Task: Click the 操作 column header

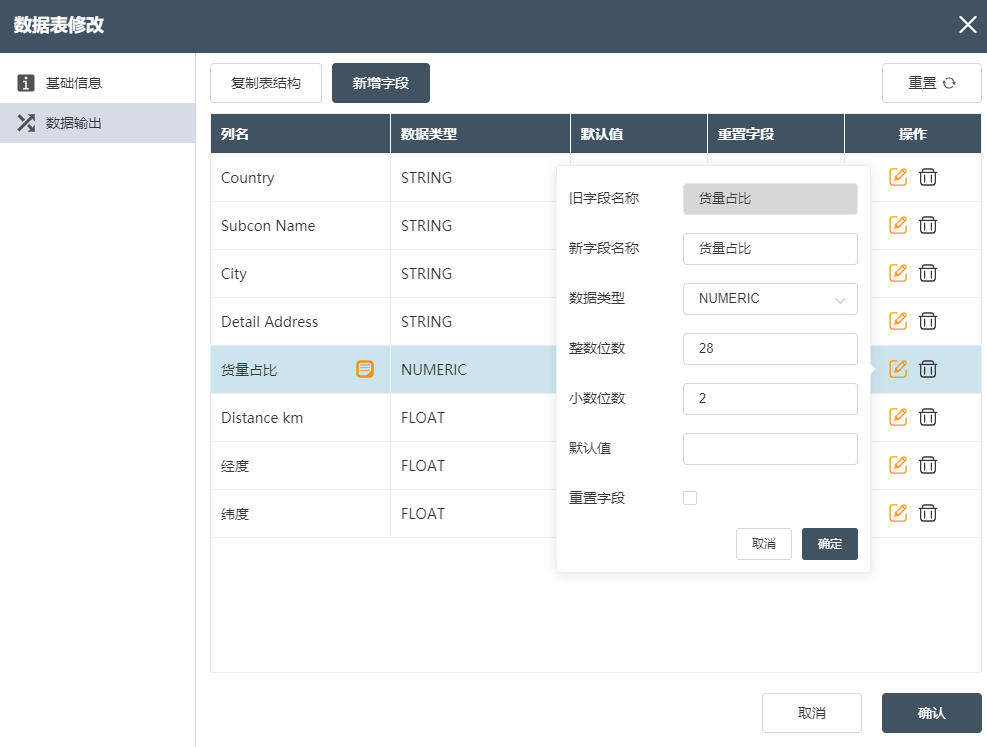Action: click(x=913, y=133)
